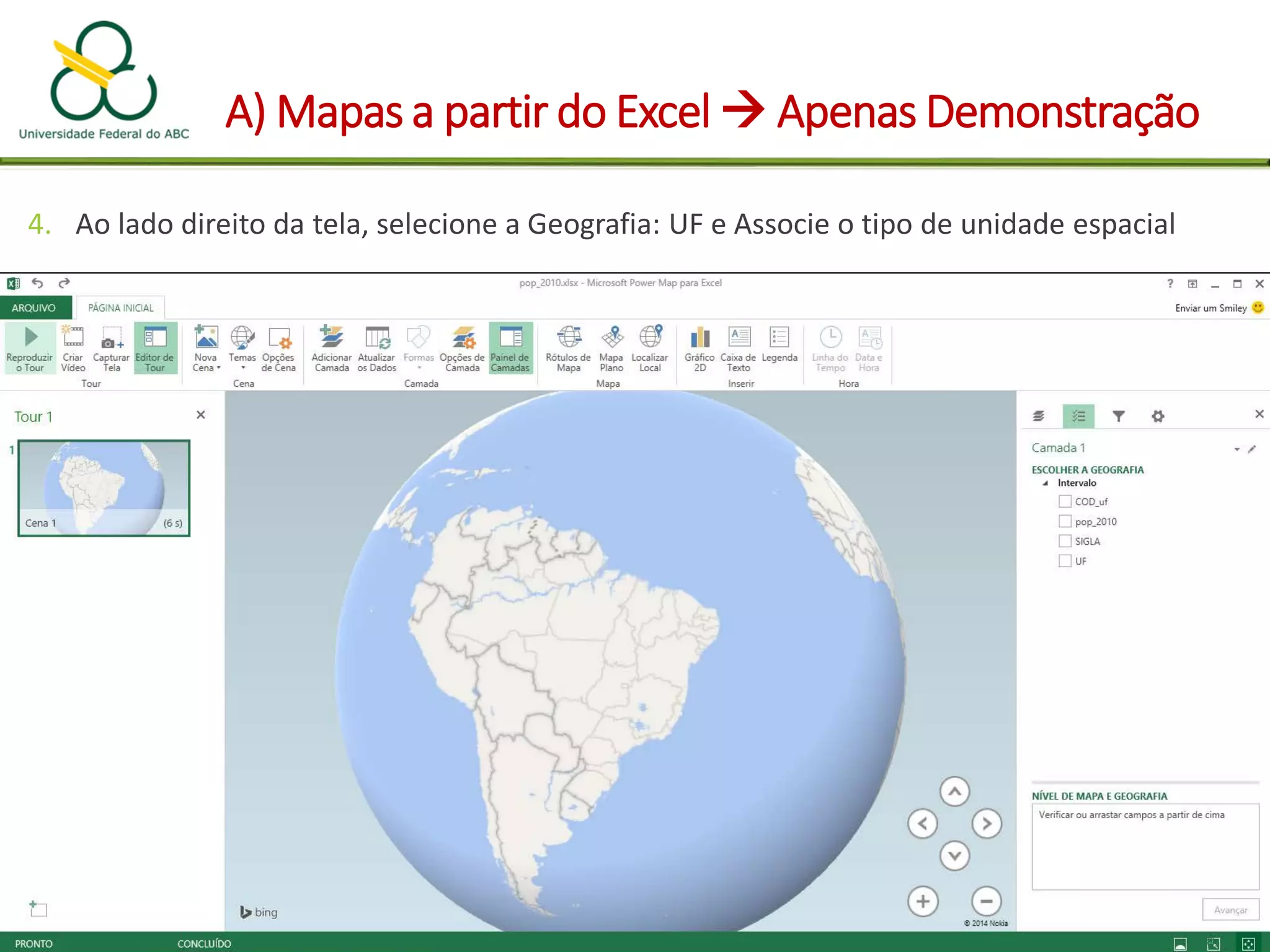
Task: Open Opções de Camada
Action: click(463, 348)
